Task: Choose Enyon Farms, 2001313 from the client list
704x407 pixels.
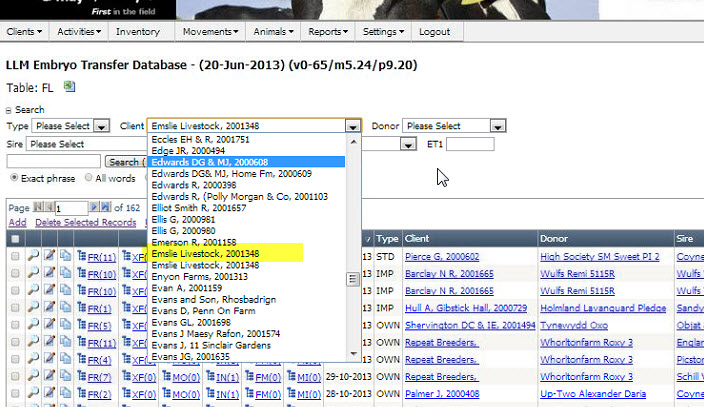Action: point(199,276)
